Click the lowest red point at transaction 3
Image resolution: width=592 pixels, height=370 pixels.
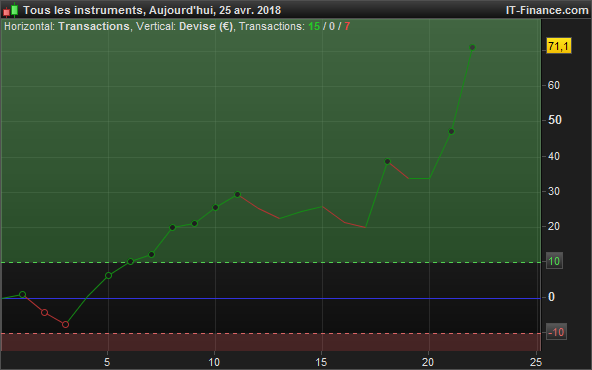(x=65, y=324)
